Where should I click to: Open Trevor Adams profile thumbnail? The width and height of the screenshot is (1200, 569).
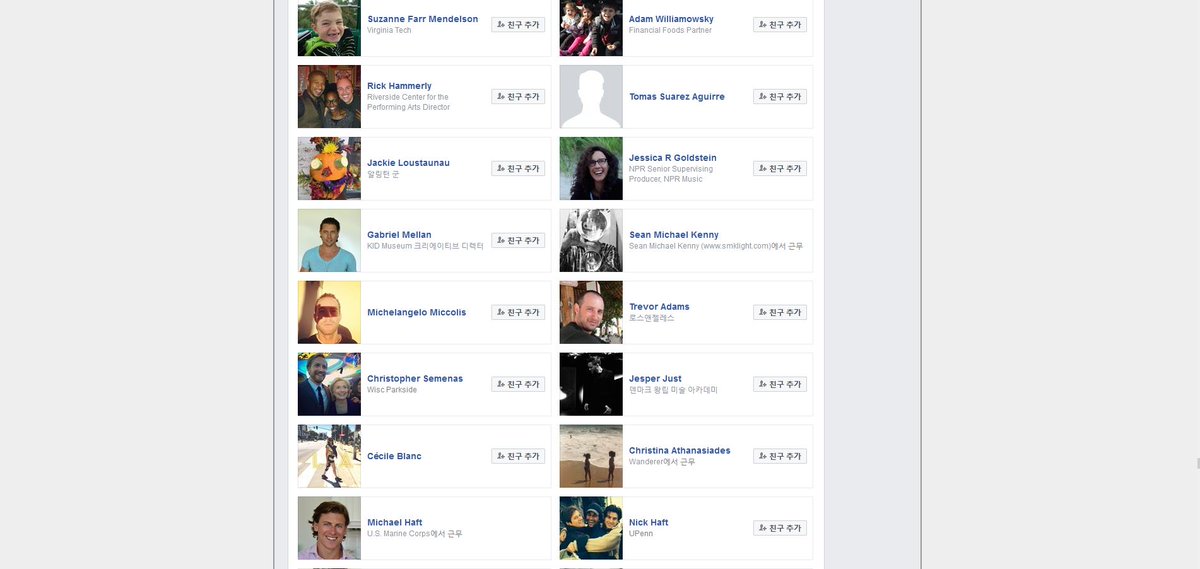[x=591, y=312]
